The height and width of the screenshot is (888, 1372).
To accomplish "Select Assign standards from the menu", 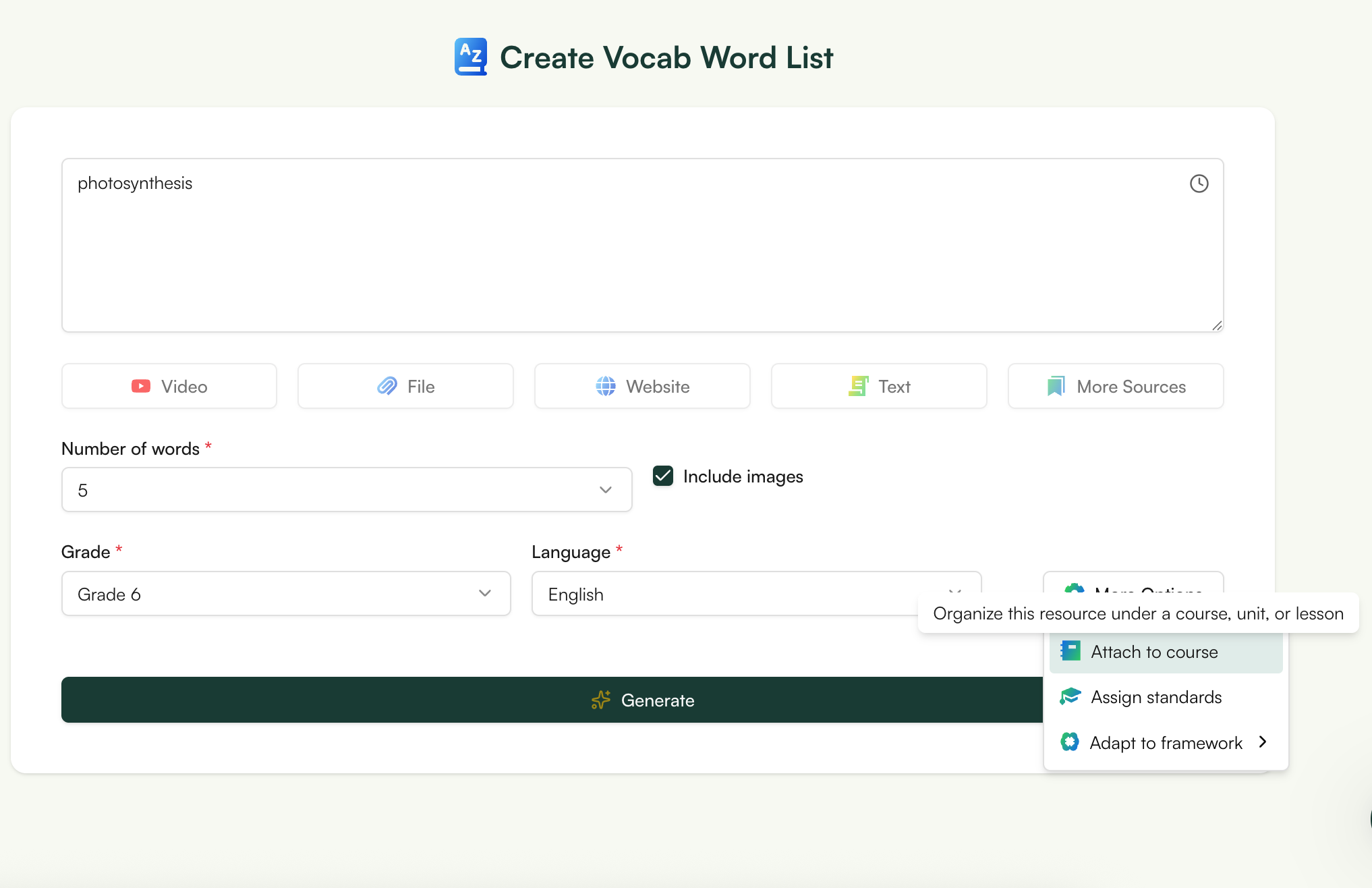I will [1156, 696].
